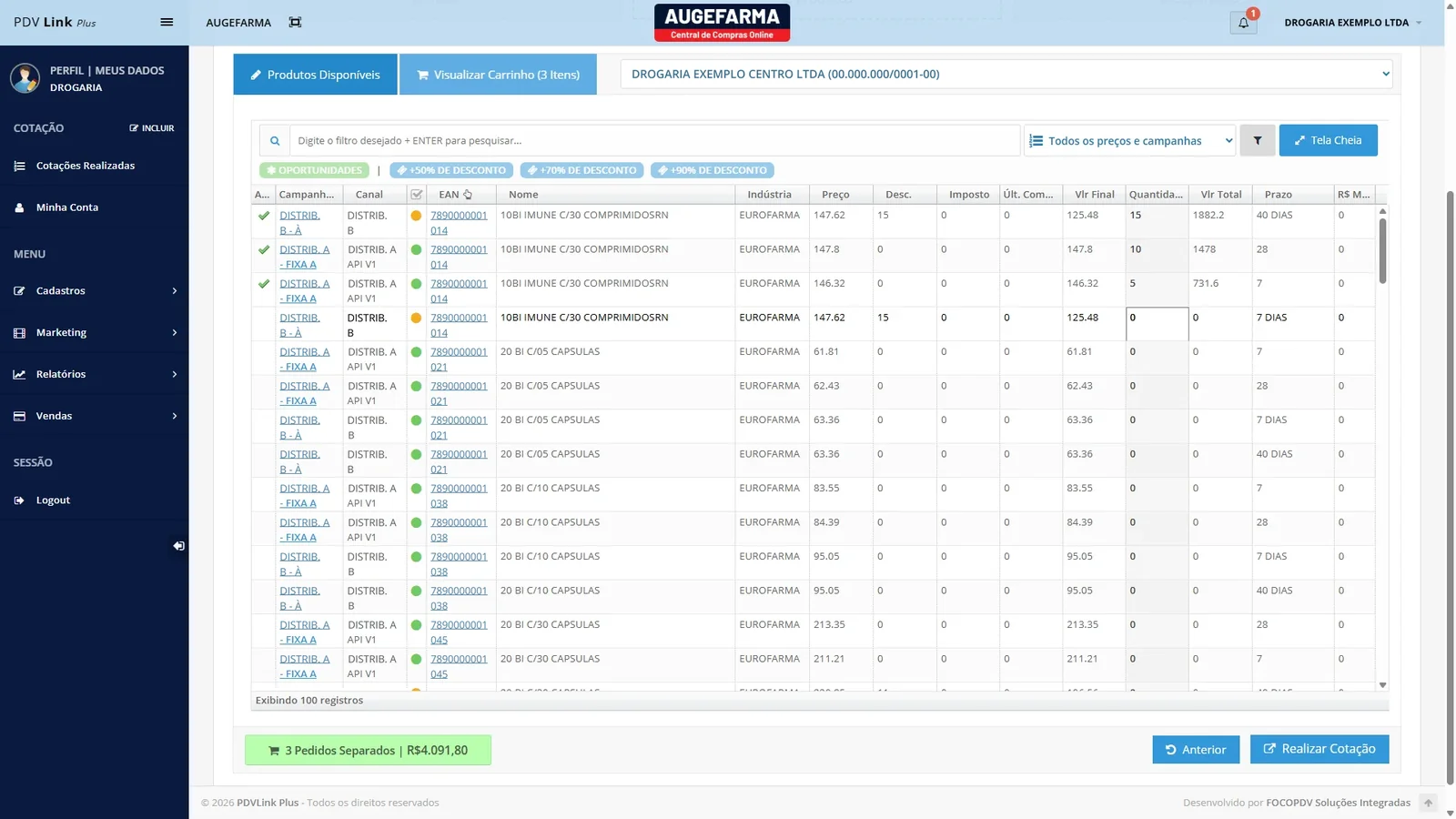Click the quantity field showing 15
The width and height of the screenshot is (1456, 819).
[1157, 222]
